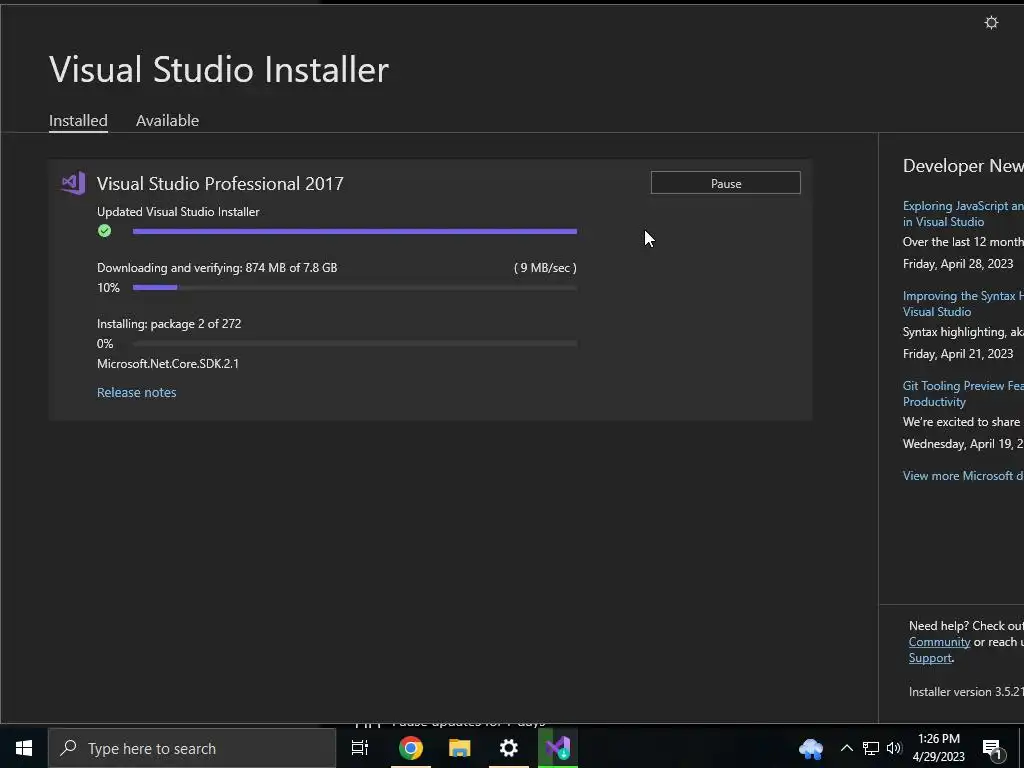Open File Explorer from taskbar
The image size is (1024, 768).
pyautogui.click(x=460, y=748)
